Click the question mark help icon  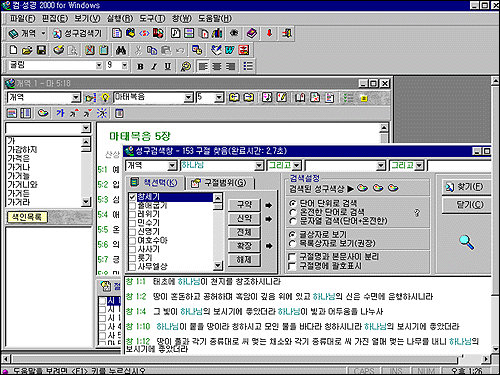pyautogui.click(x=417, y=213)
